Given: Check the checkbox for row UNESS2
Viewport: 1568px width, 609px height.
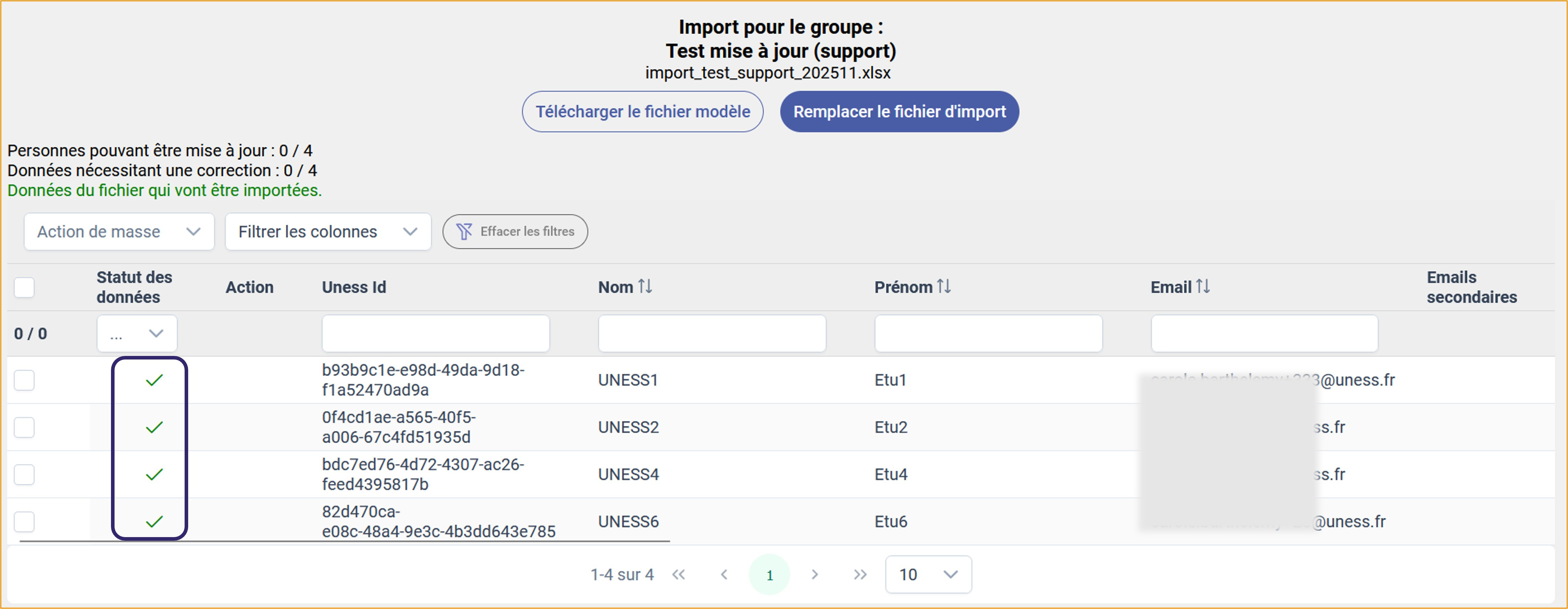Looking at the screenshot, I should (24, 427).
